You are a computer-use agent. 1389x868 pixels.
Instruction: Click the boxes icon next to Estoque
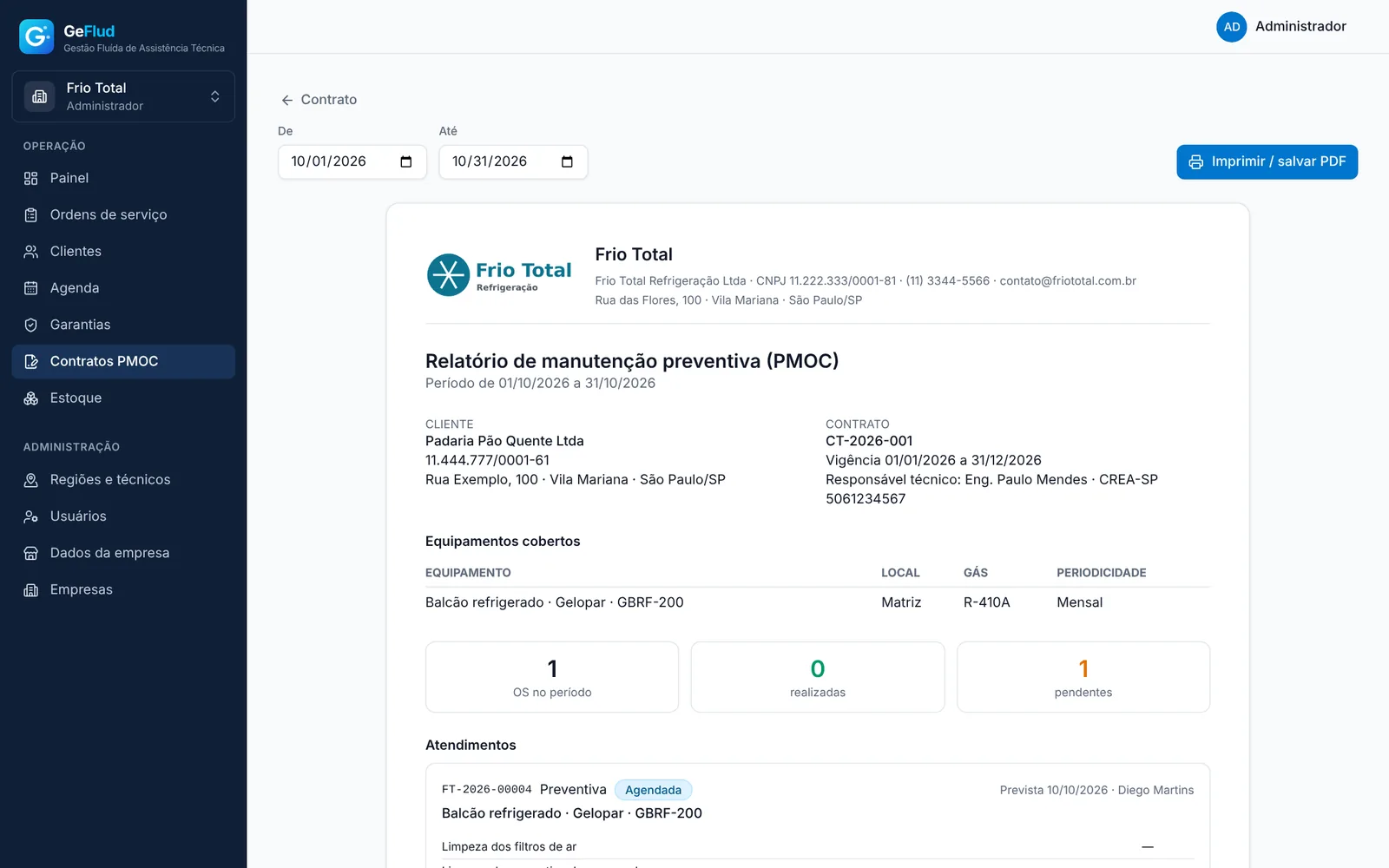[x=31, y=398]
